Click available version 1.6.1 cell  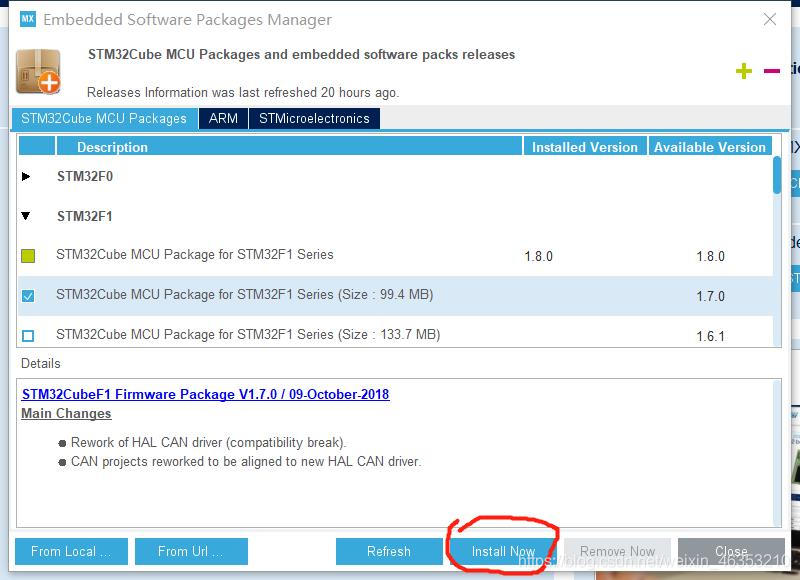pos(711,336)
